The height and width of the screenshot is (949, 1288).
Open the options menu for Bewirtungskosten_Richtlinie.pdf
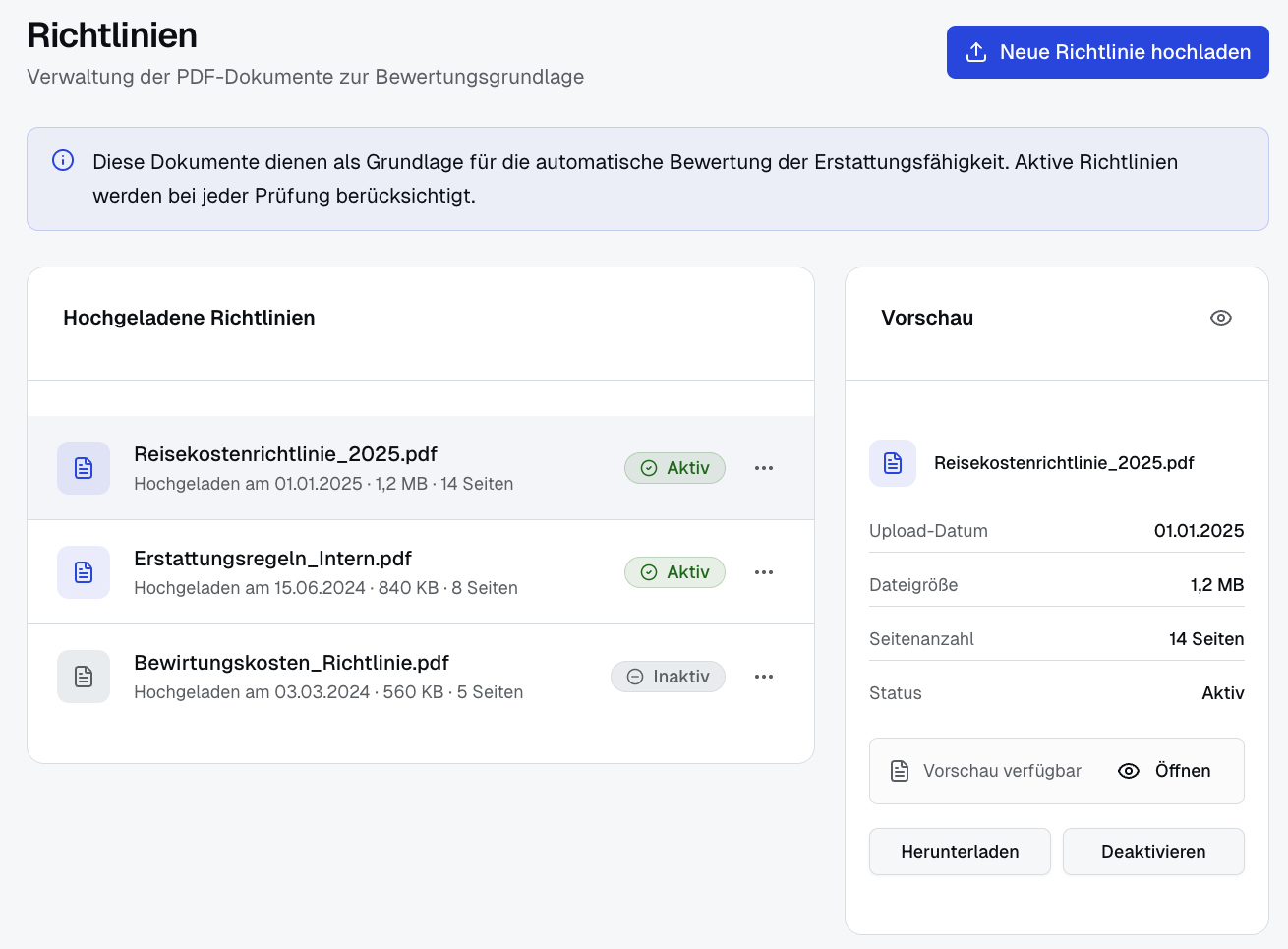coord(764,677)
